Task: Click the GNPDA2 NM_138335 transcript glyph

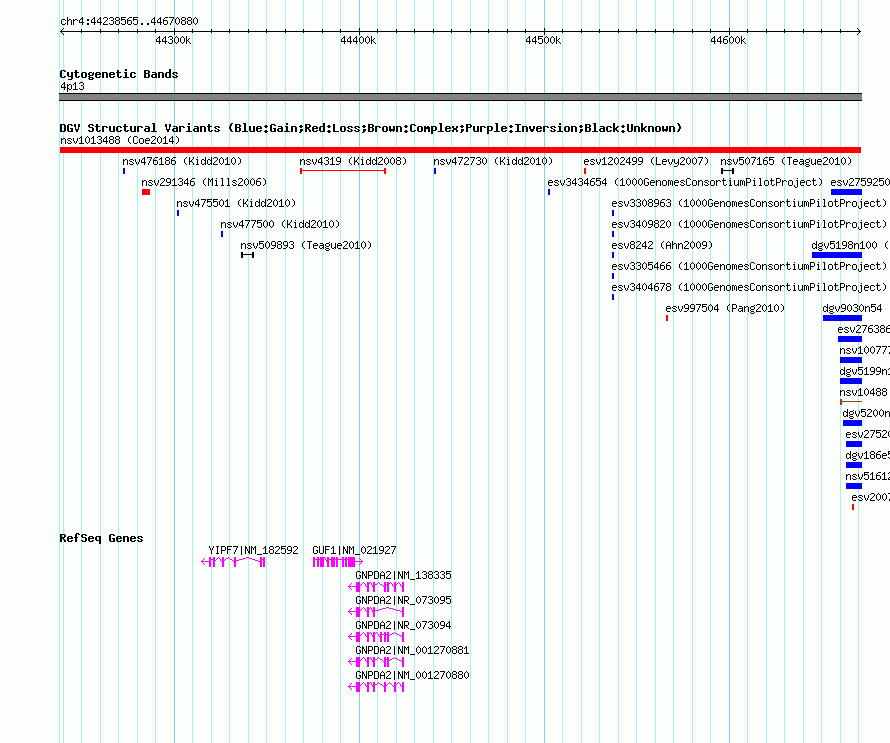Action: pyautogui.click(x=376, y=587)
